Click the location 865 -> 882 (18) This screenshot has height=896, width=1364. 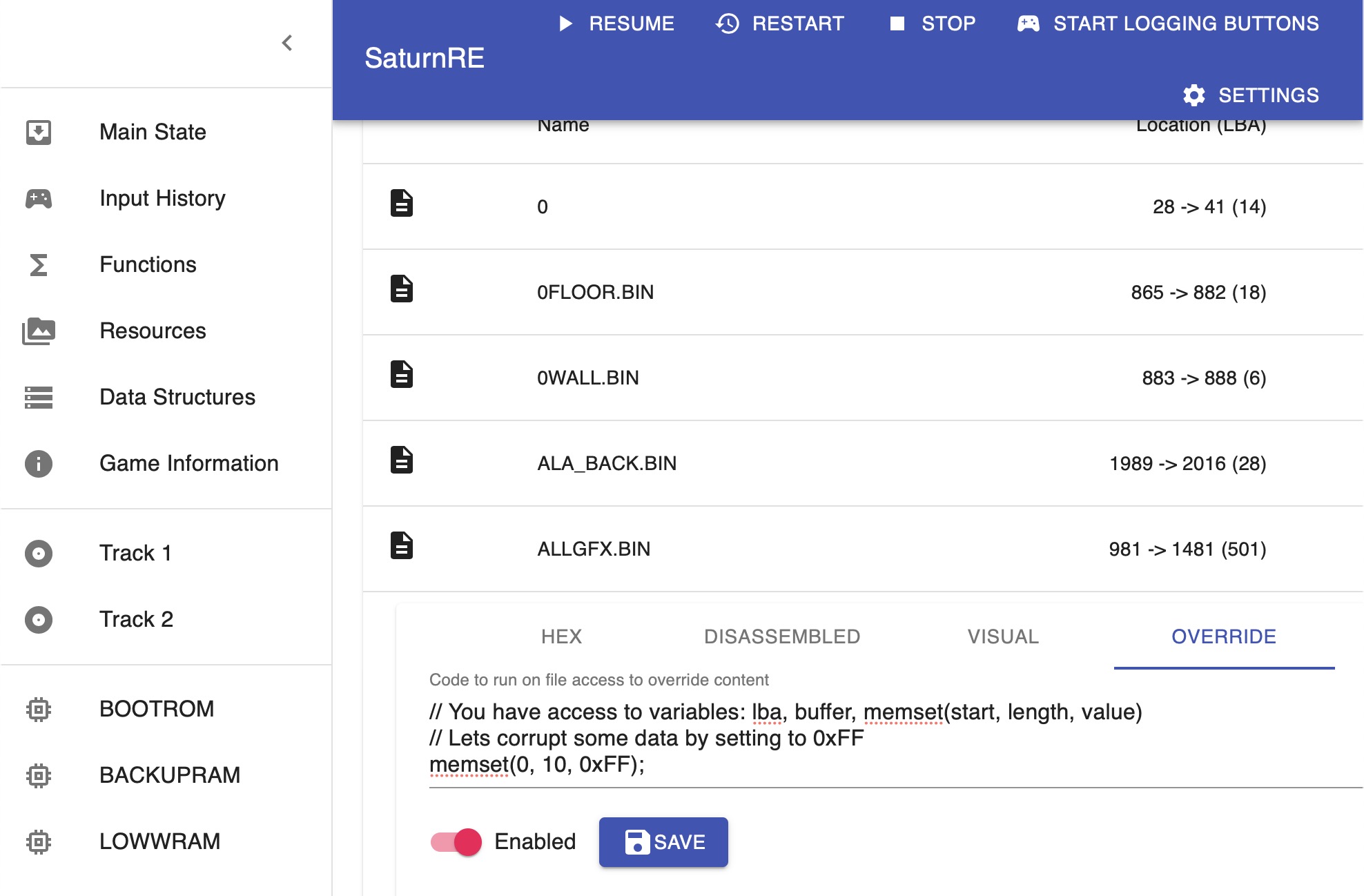pyautogui.click(x=1198, y=292)
